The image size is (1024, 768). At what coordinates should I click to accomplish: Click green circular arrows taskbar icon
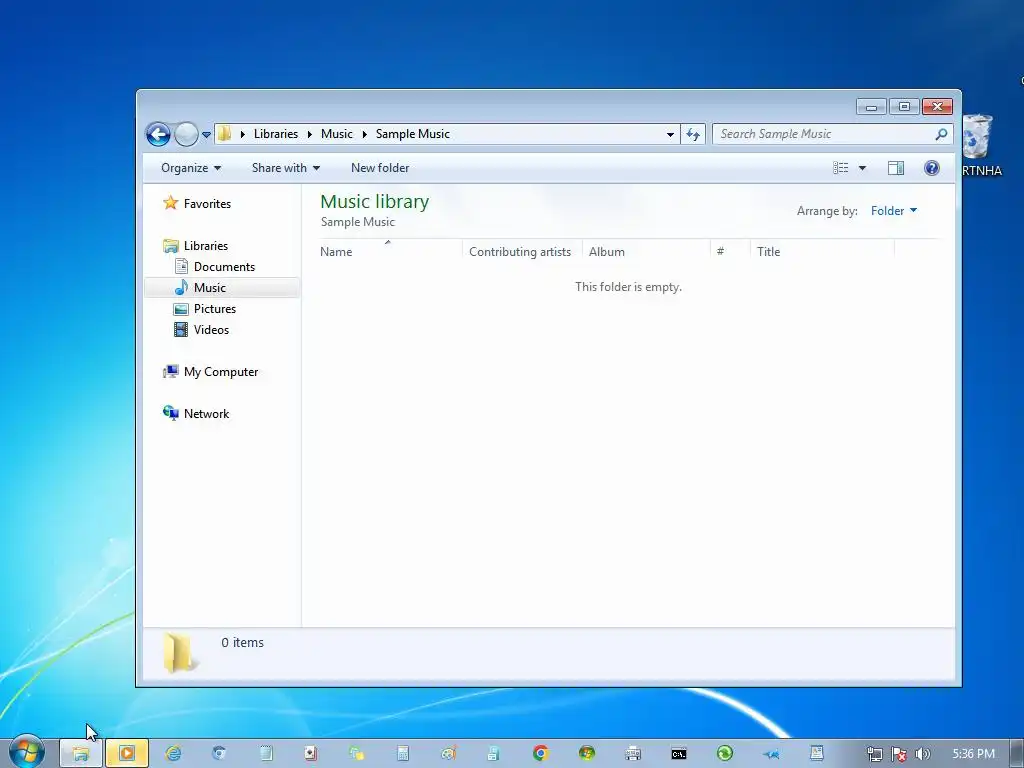click(x=725, y=754)
